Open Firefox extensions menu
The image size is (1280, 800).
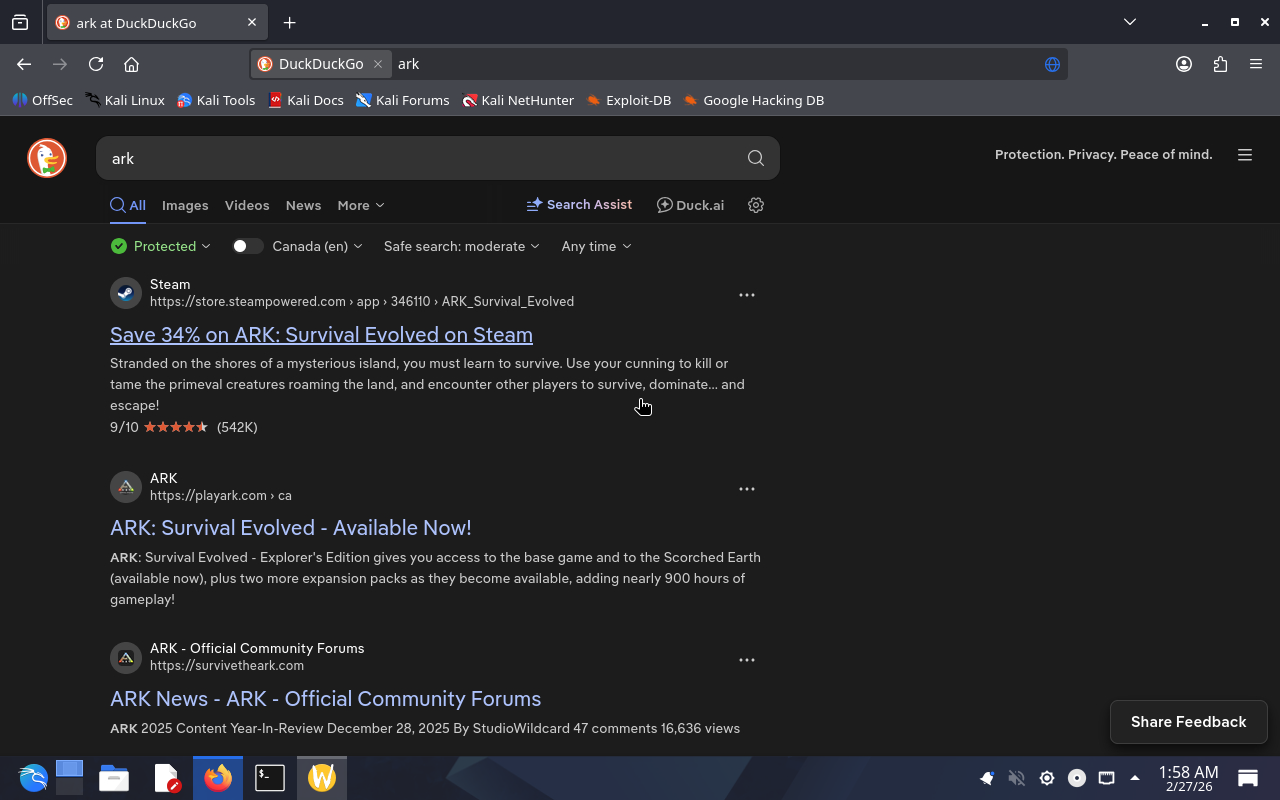pos(1220,64)
